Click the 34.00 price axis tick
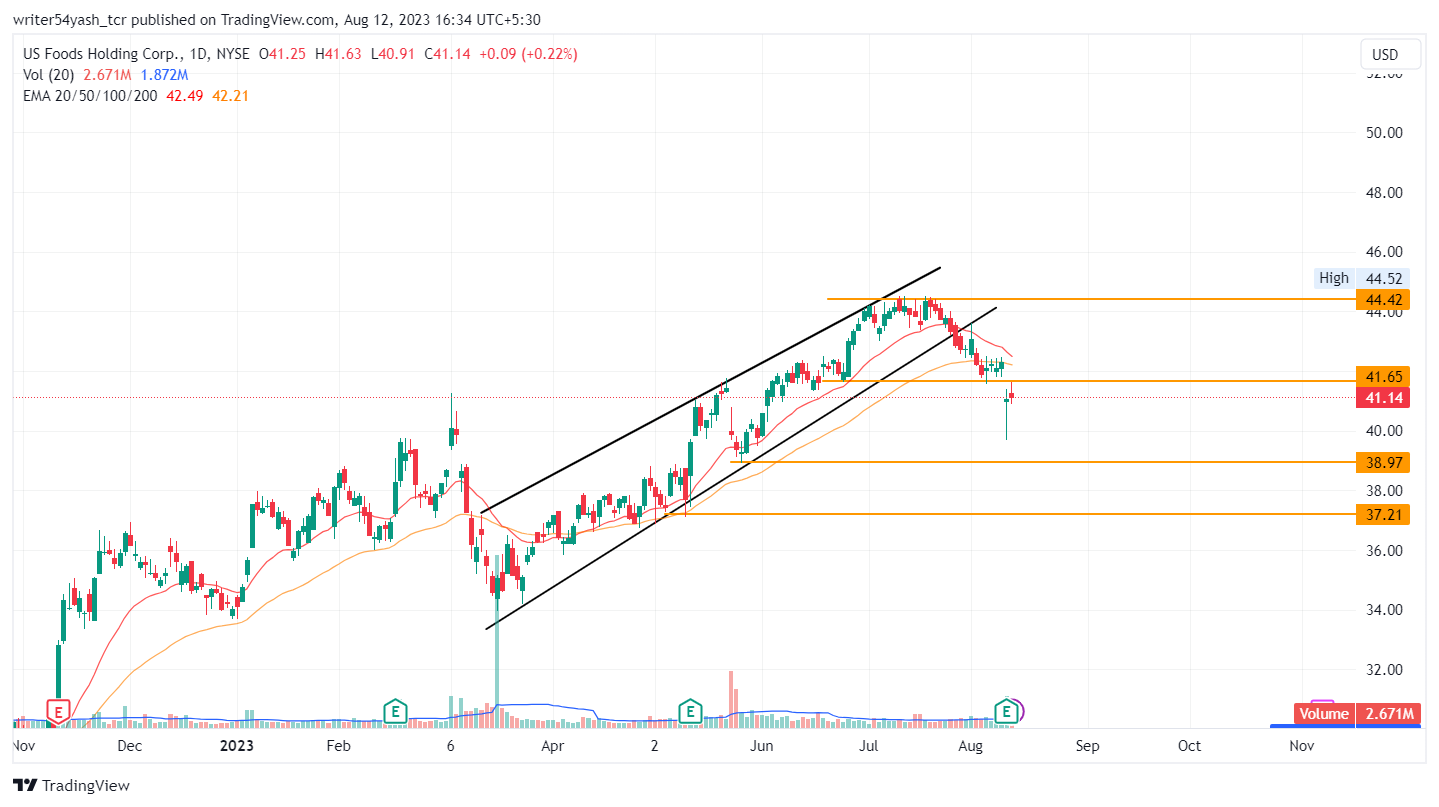 click(1385, 610)
